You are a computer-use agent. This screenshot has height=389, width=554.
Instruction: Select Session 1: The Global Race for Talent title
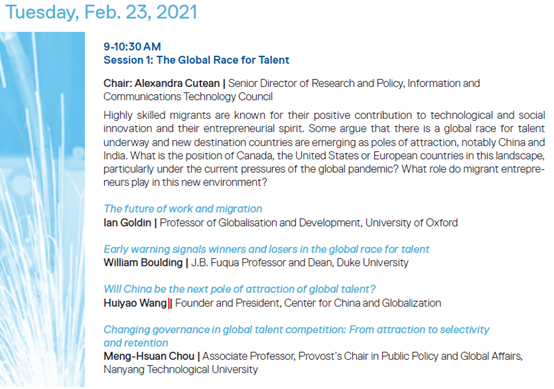(196, 60)
